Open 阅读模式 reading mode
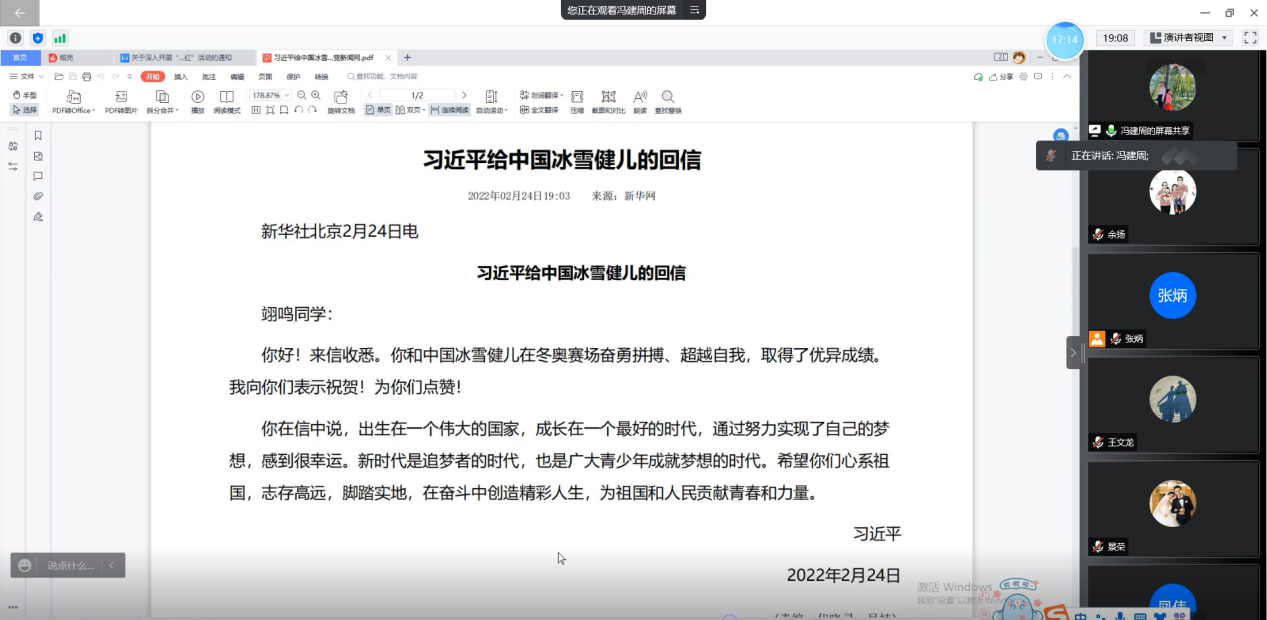This screenshot has width=1267, height=620. (227, 97)
